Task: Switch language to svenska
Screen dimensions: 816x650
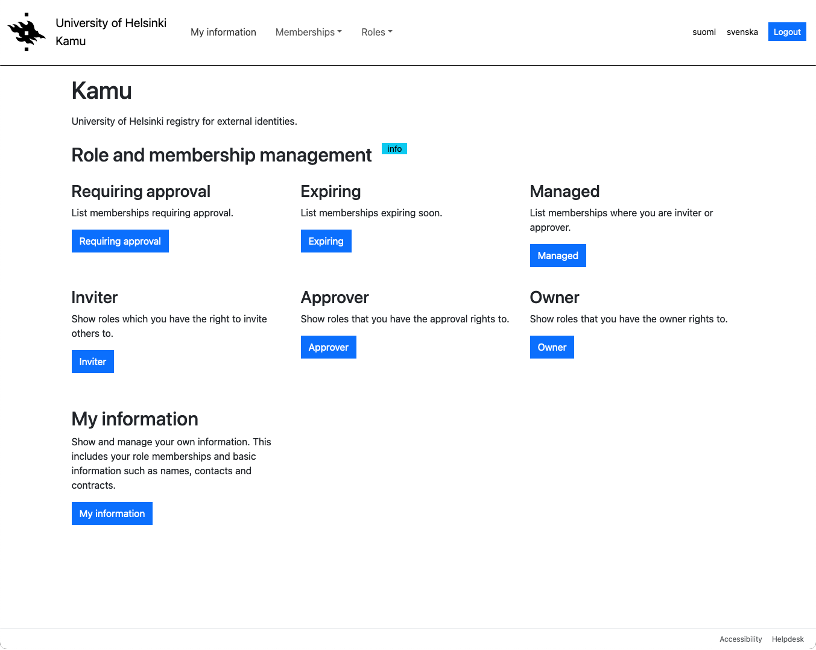Action: point(742,32)
